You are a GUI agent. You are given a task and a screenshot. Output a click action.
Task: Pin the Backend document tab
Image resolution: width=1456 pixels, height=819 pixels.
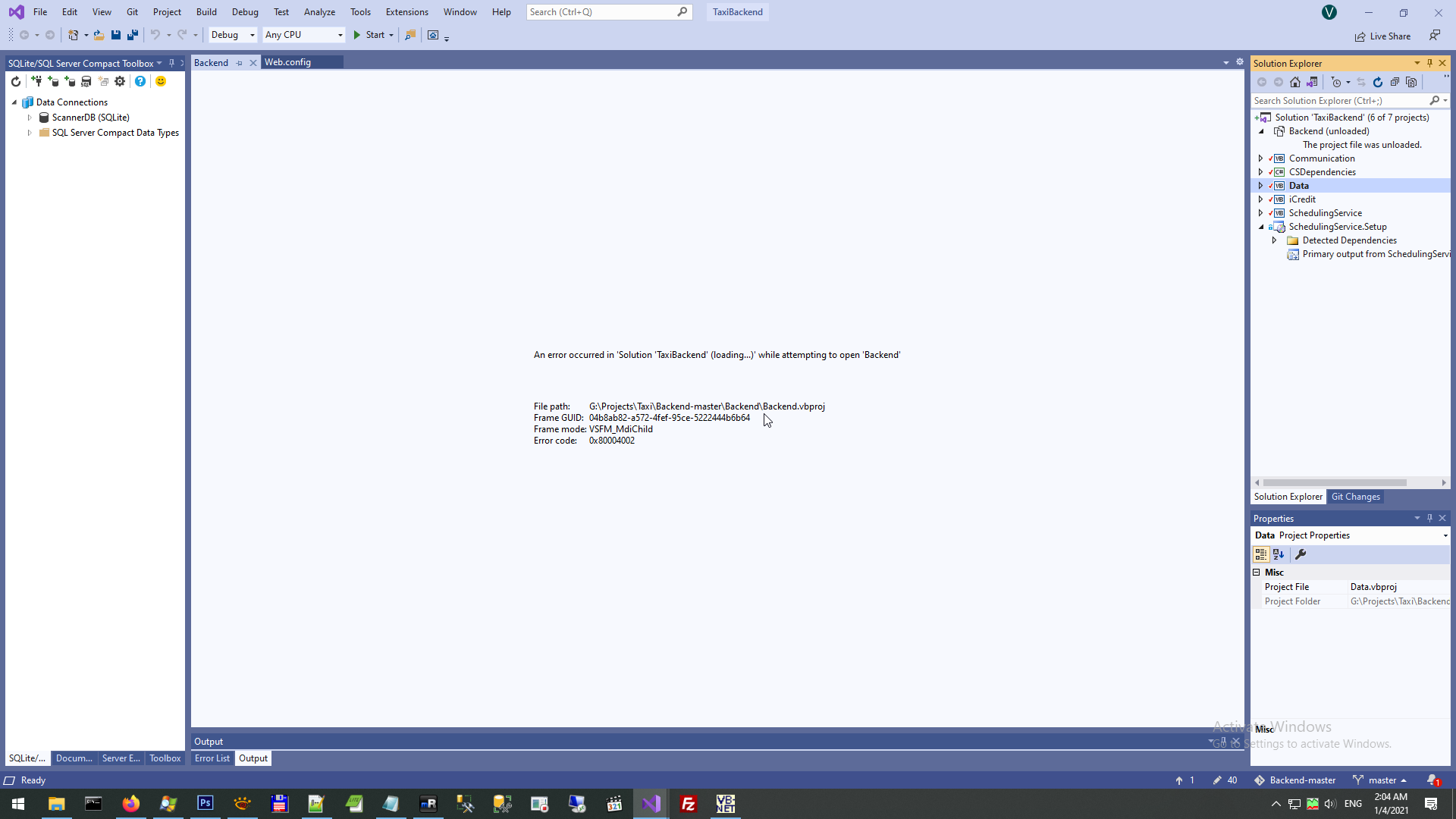(240, 63)
